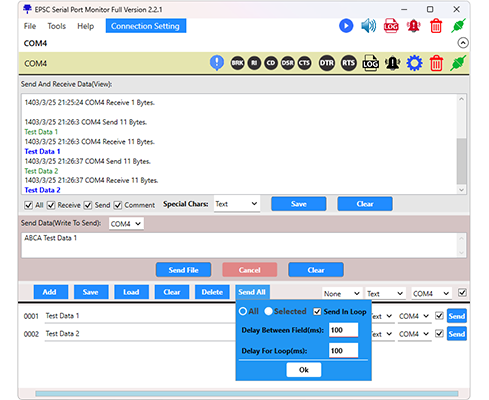Click the Cancel button
The width and height of the screenshot is (489, 400).
[249, 270]
